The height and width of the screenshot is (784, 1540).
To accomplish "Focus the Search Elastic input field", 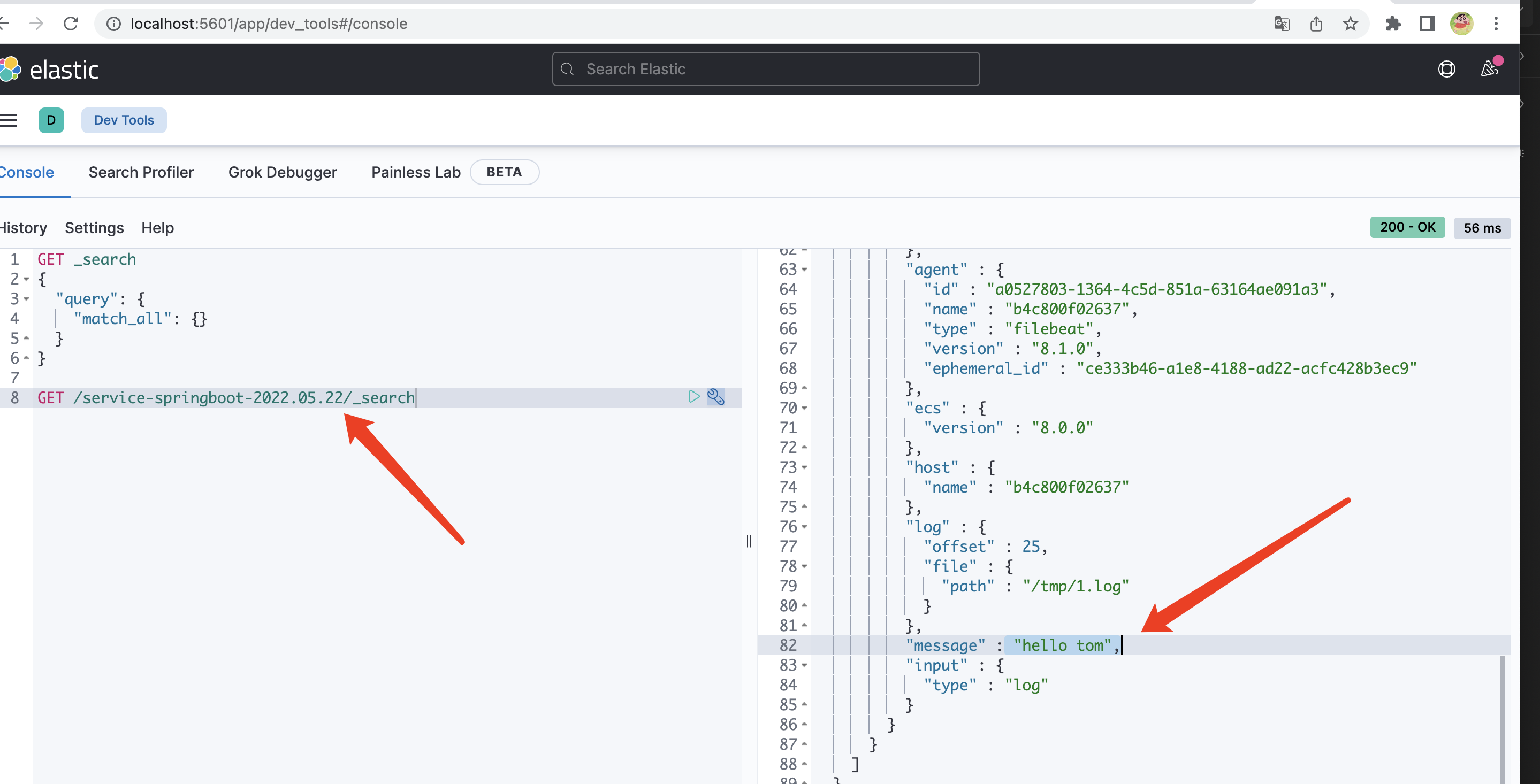I will [x=765, y=70].
